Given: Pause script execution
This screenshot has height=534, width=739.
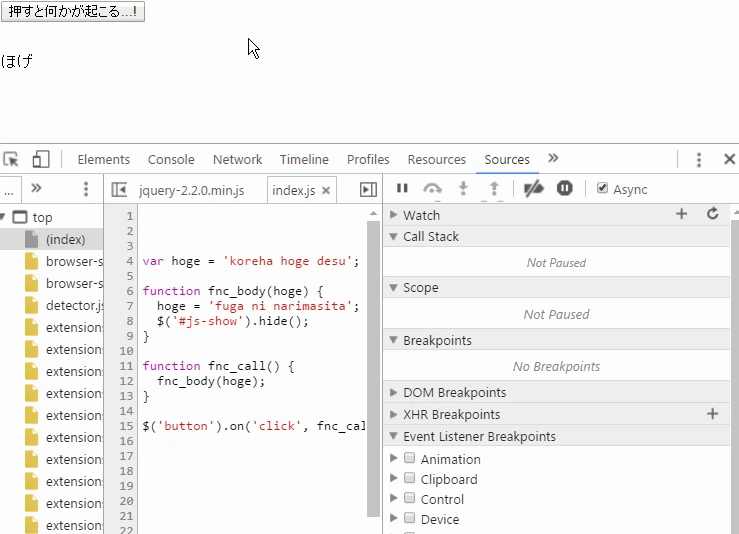Looking at the screenshot, I should (x=402, y=189).
